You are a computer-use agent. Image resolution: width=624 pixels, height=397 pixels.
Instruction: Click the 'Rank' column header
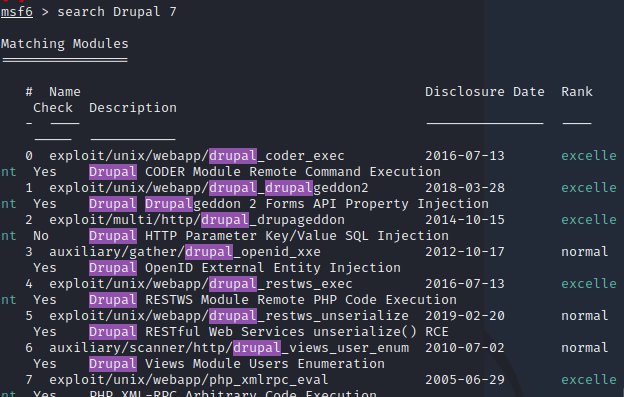[577, 92]
